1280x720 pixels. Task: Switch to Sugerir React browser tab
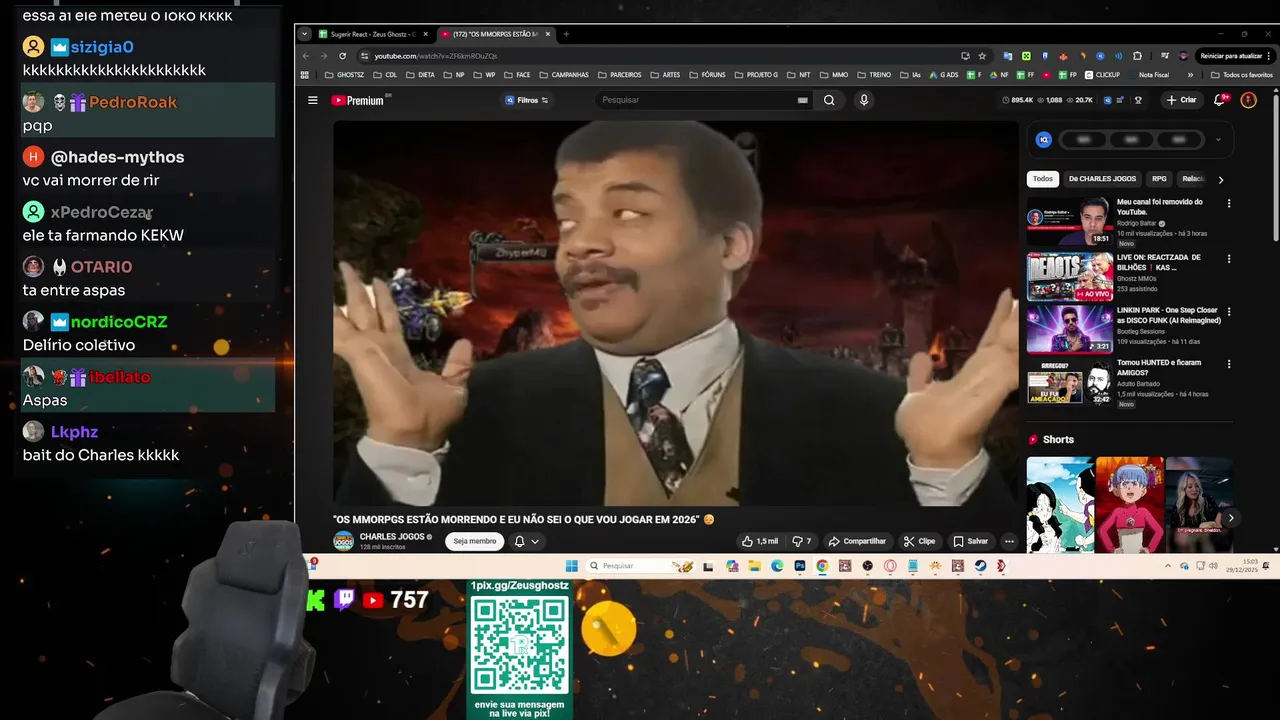point(375,34)
